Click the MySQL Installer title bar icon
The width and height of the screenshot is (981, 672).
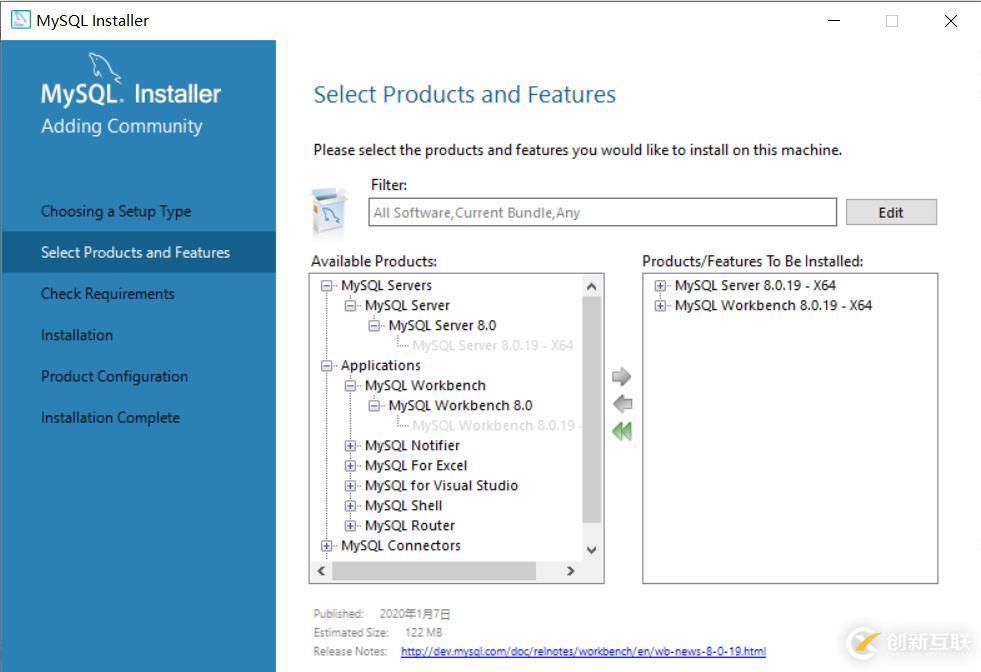coord(21,19)
